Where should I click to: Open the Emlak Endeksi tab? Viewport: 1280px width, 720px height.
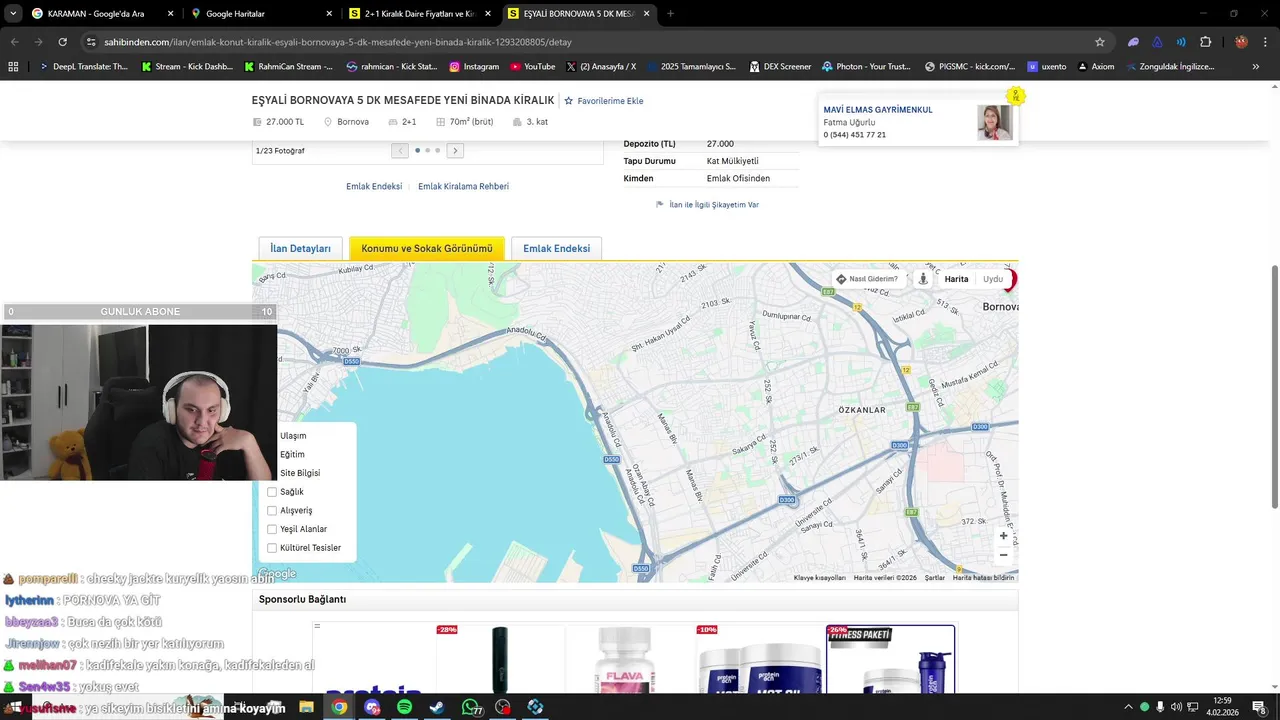[556, 248]
